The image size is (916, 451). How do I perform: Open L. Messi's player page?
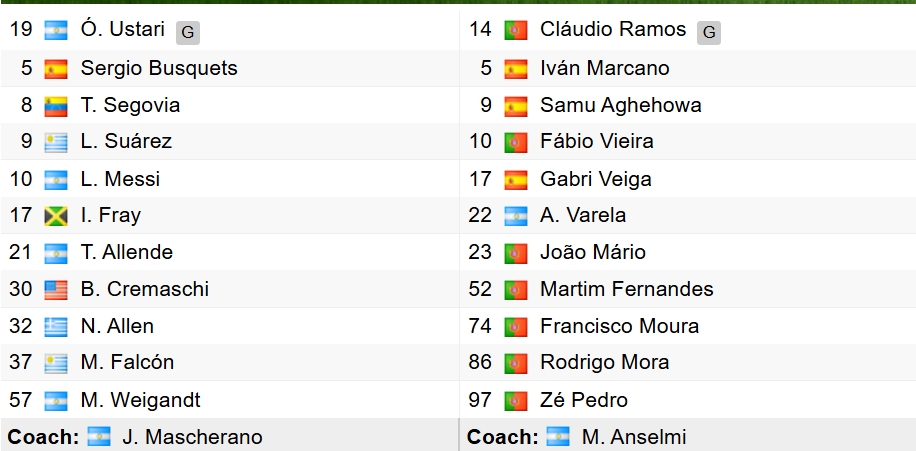coord(120,179)
